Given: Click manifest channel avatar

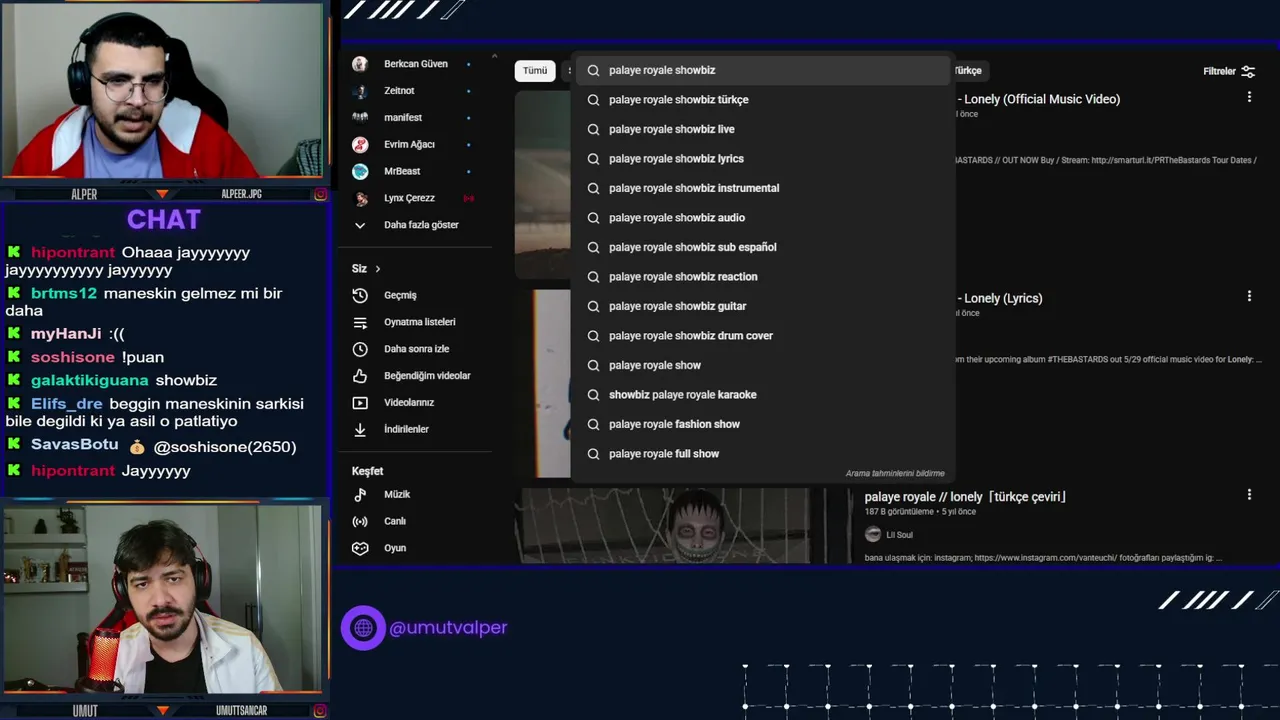Looking at the screenshot, I should 360,118.
